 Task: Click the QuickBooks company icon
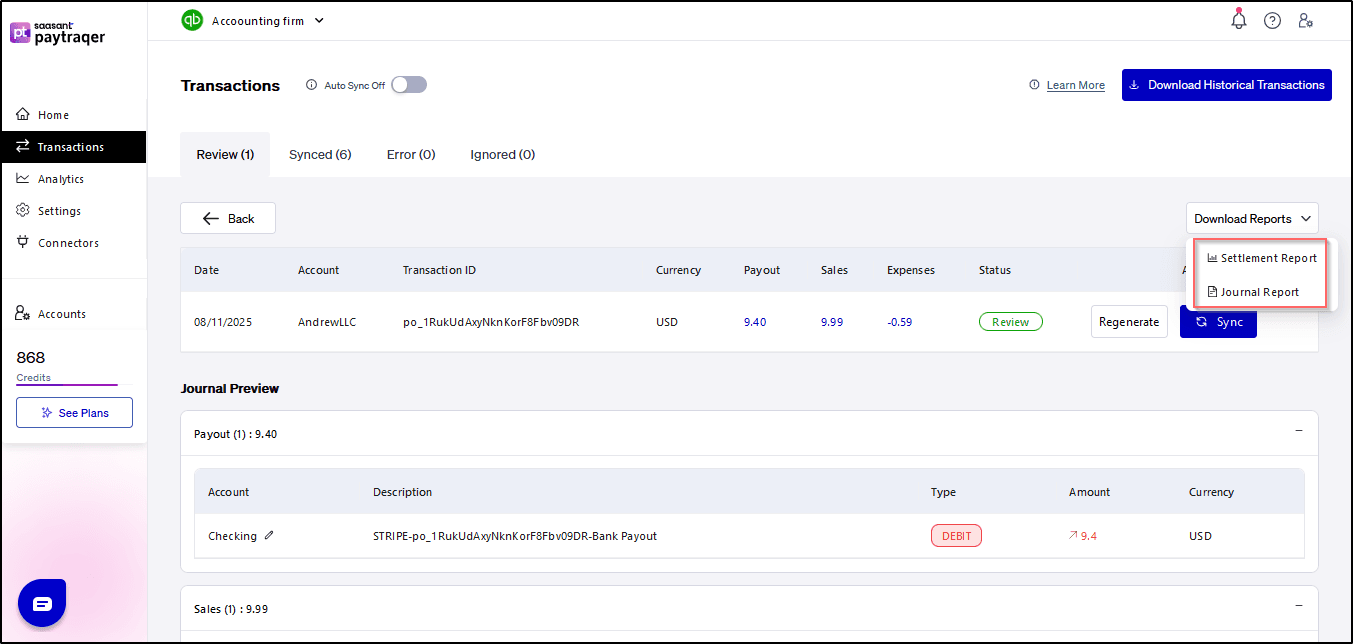[x=192, y=20]
